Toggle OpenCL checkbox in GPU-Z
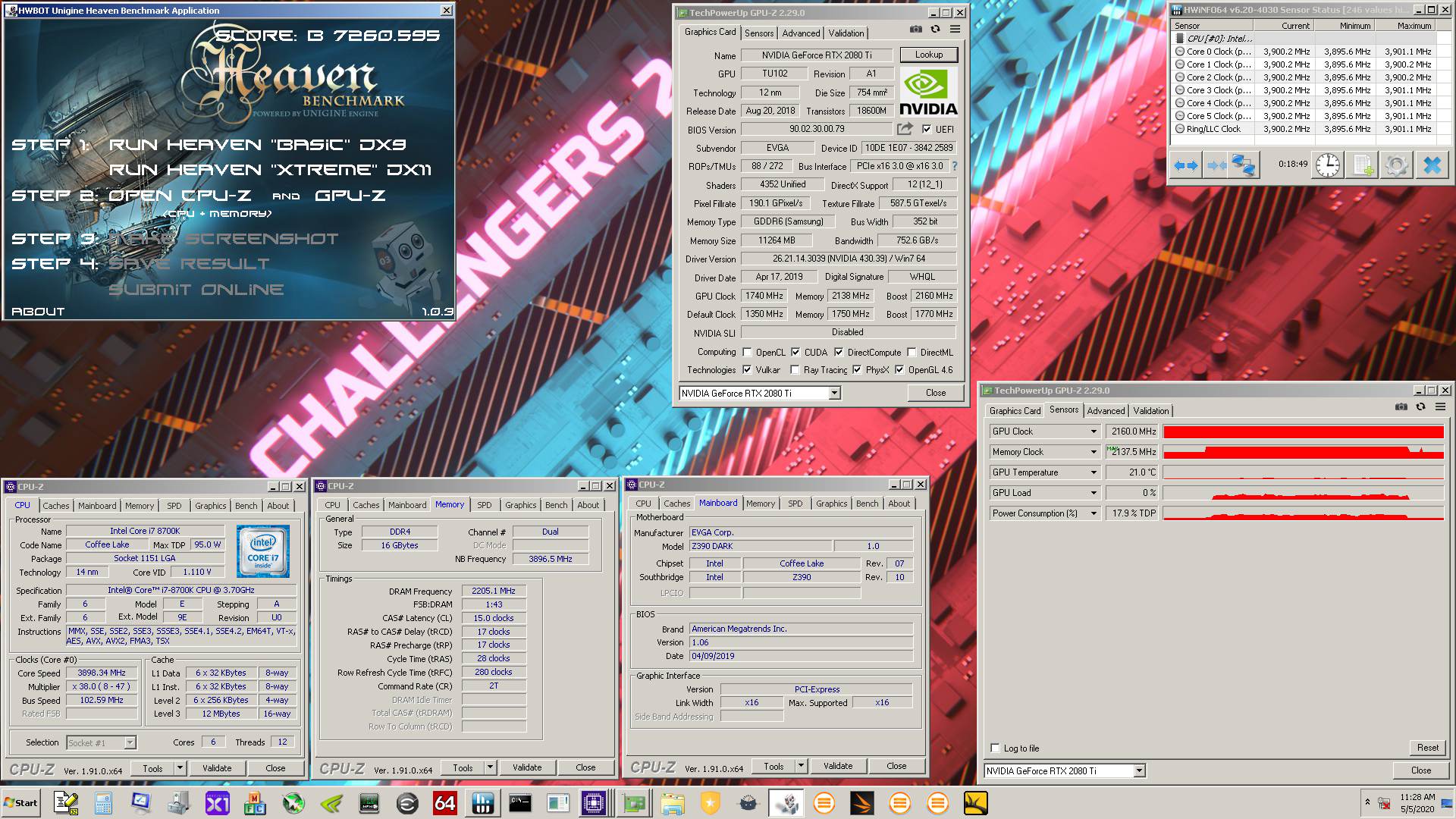This screenshot has height=819, width=1456. [x=747, y=352]
